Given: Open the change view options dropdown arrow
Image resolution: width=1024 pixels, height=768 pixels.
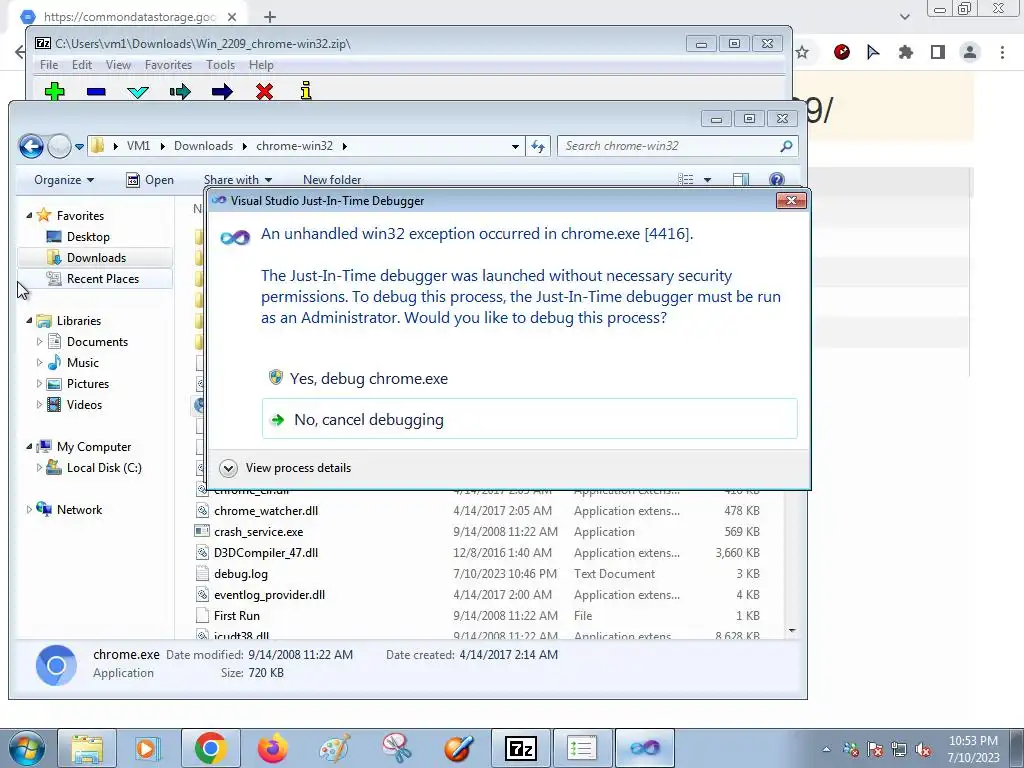Looking at the screenshot, I should [x=707, y=180].
